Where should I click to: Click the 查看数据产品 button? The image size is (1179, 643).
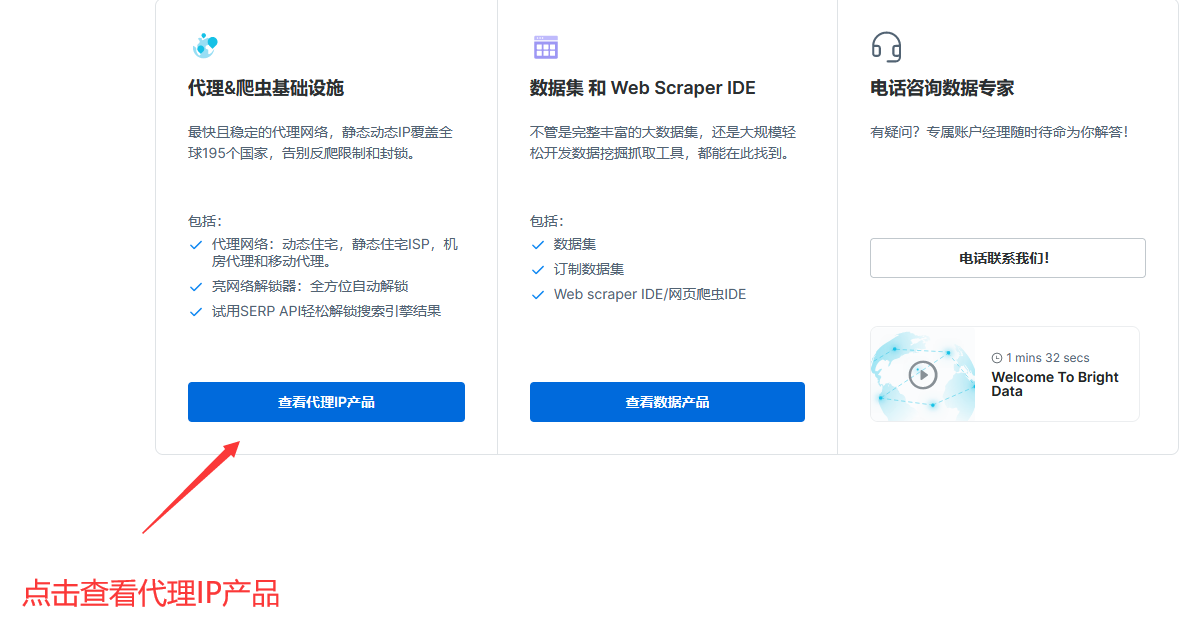click(666, 401)
